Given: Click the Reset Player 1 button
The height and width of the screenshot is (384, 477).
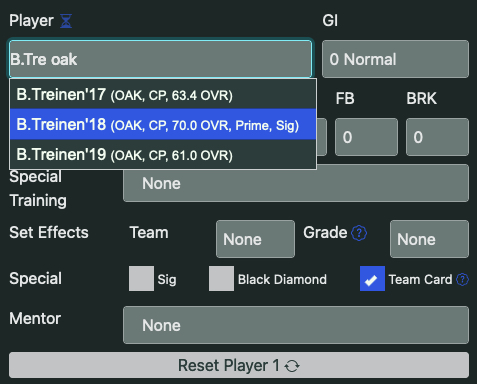Looking at the screenshot, I should pos(239,365).
